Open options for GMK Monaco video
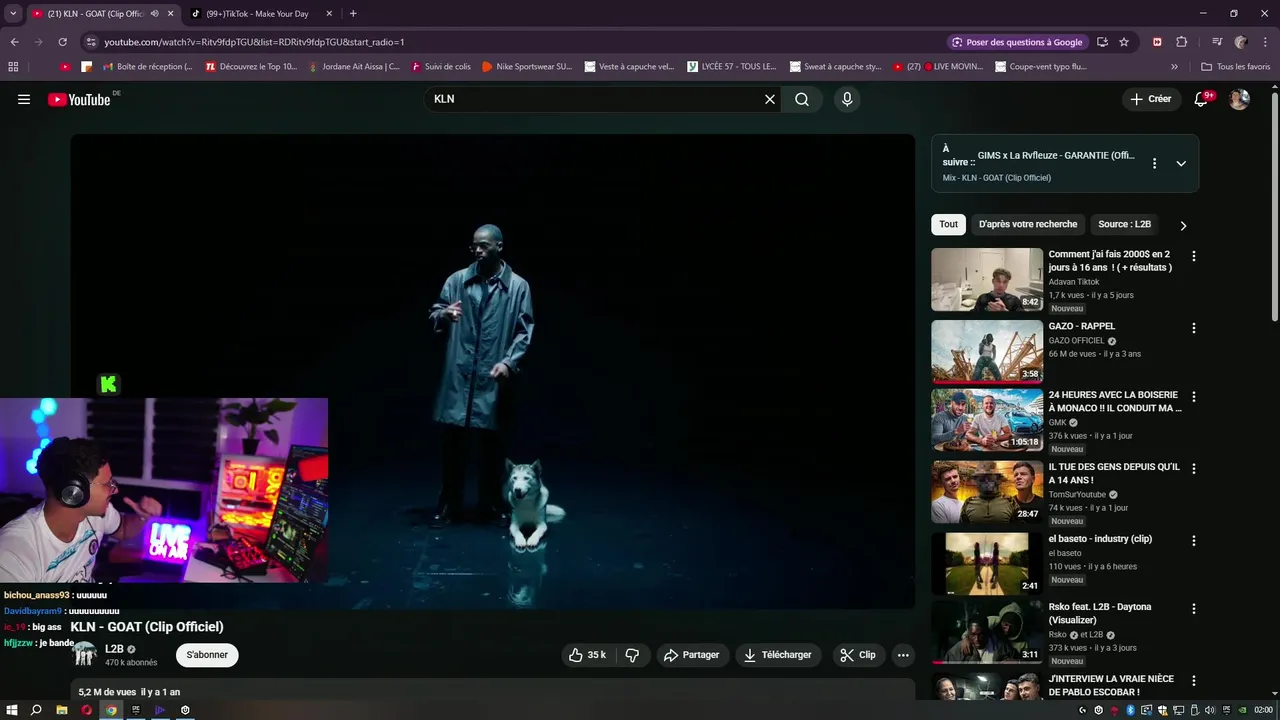The image size is (1280, 720). pos(1193,396)
